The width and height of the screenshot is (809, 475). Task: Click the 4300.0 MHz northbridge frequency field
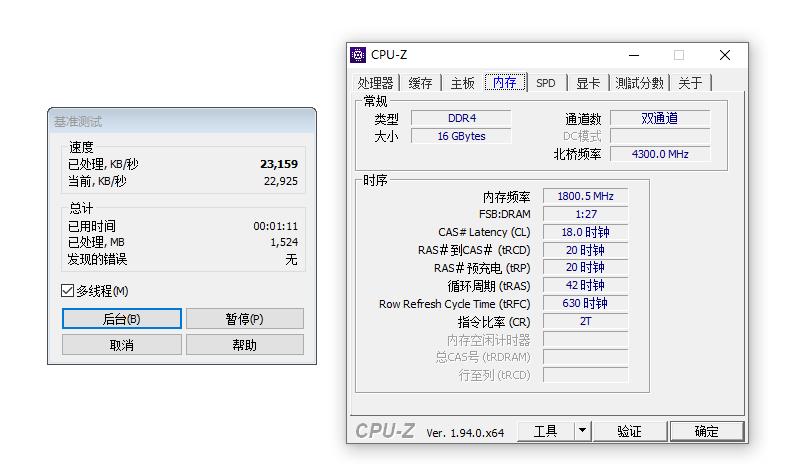[660, 154]
